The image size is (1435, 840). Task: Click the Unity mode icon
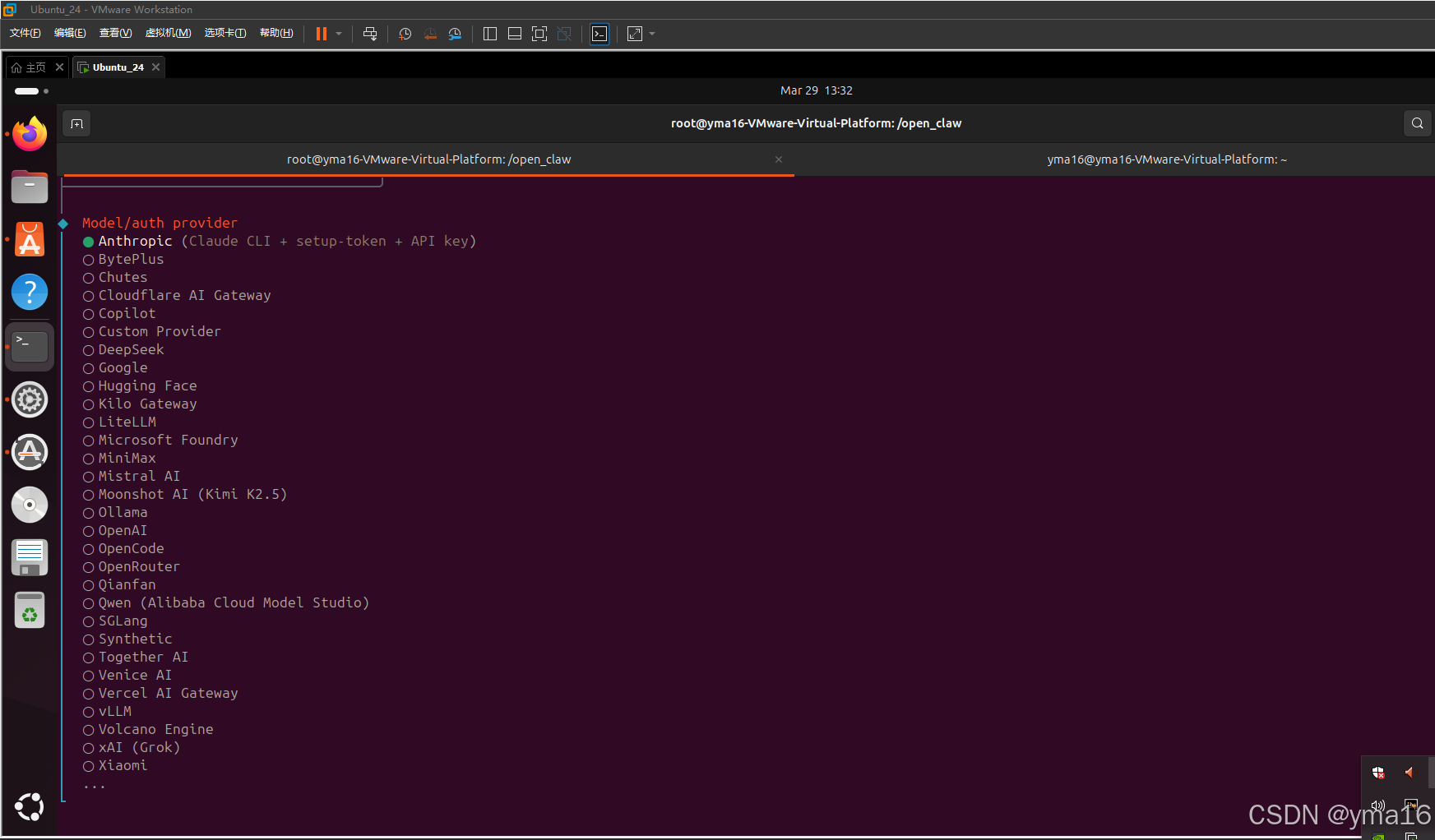tap(564, 34)
